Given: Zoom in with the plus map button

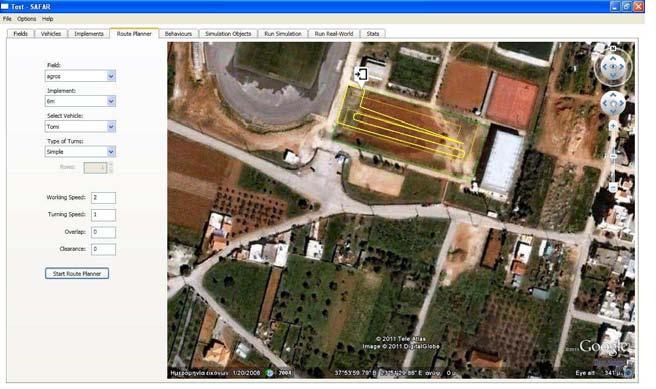Looking at the screenshot, I should pyautogui.click(x=613, y=126).
